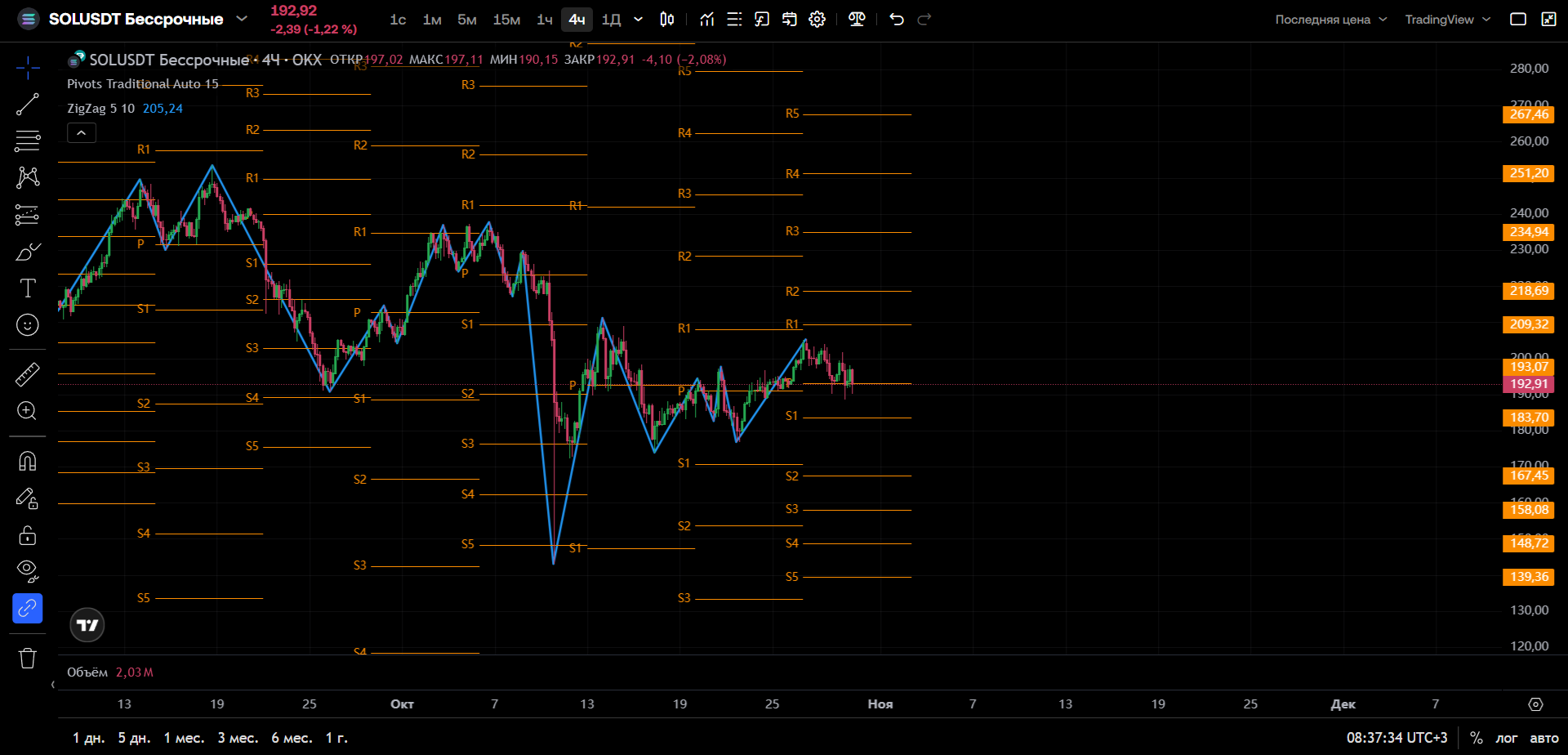Set the date range to 1 г.

click(x=336, y=738)
